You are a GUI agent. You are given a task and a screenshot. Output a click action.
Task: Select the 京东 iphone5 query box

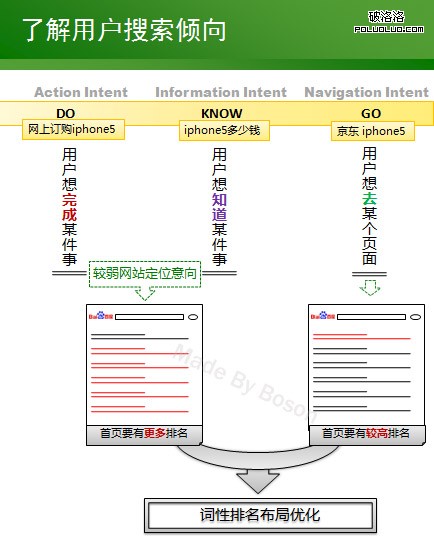373,131
